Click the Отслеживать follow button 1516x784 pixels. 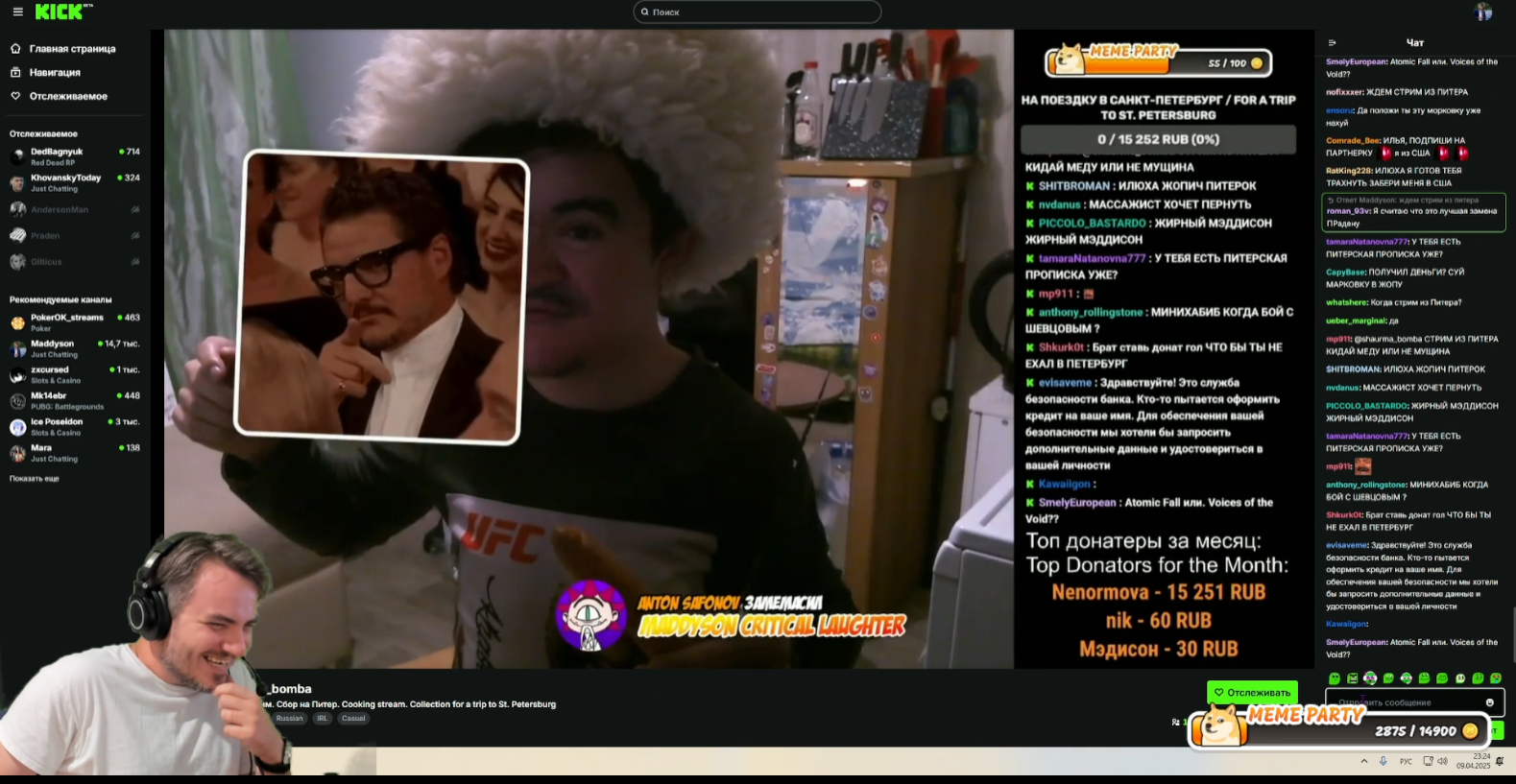[x=1252, y=692]
